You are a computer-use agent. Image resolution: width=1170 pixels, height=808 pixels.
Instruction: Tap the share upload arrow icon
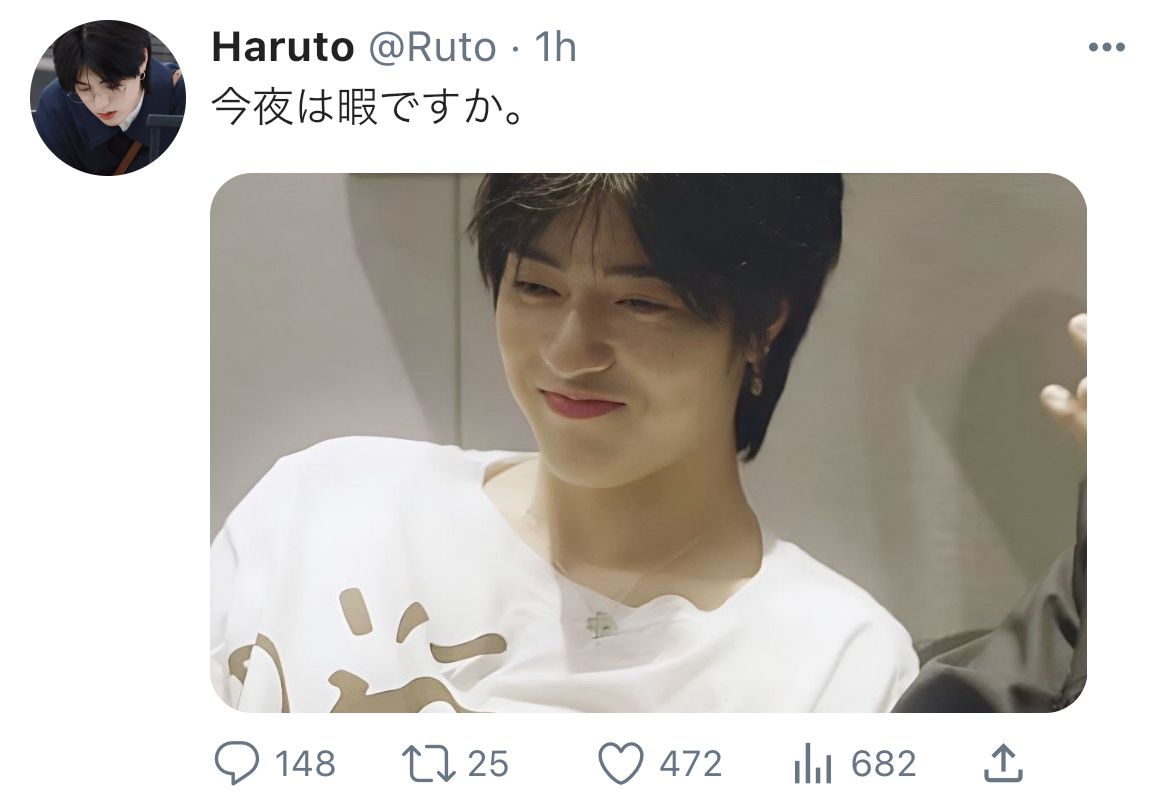tap(1003, 762)
